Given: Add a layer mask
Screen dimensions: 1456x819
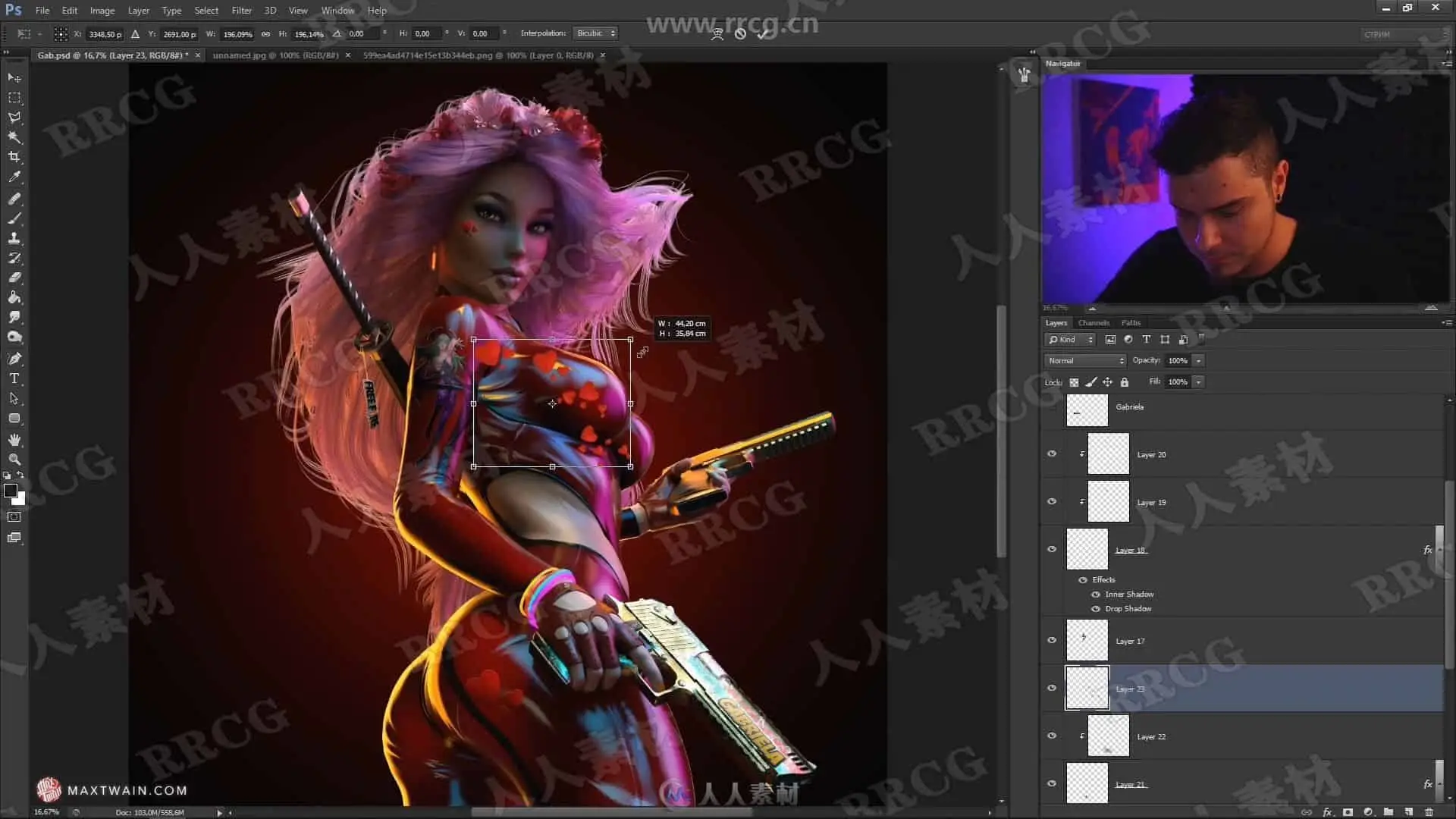Looking at the screenshot, I should point(1348,811).
